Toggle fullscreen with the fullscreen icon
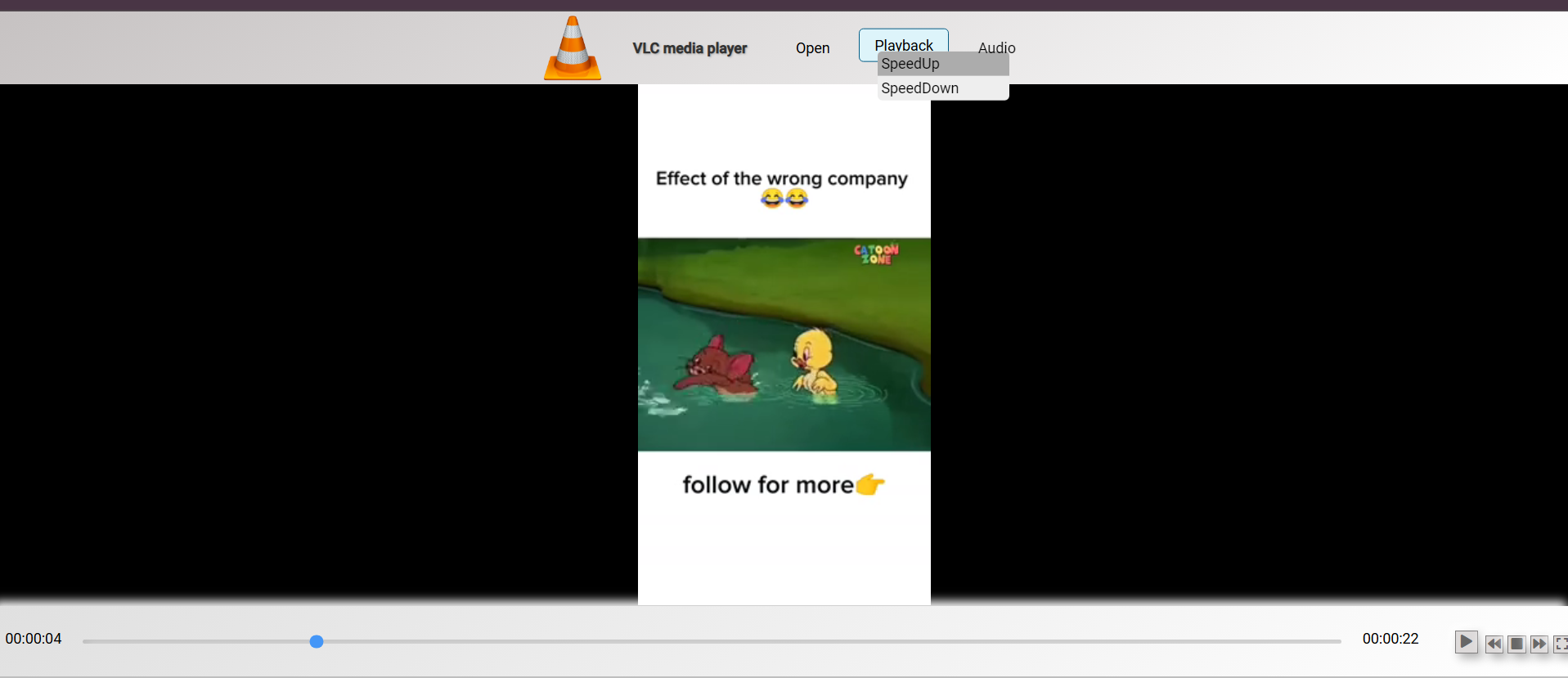The height and width of the screenshot is (678, 1568). coord(1561,644)
